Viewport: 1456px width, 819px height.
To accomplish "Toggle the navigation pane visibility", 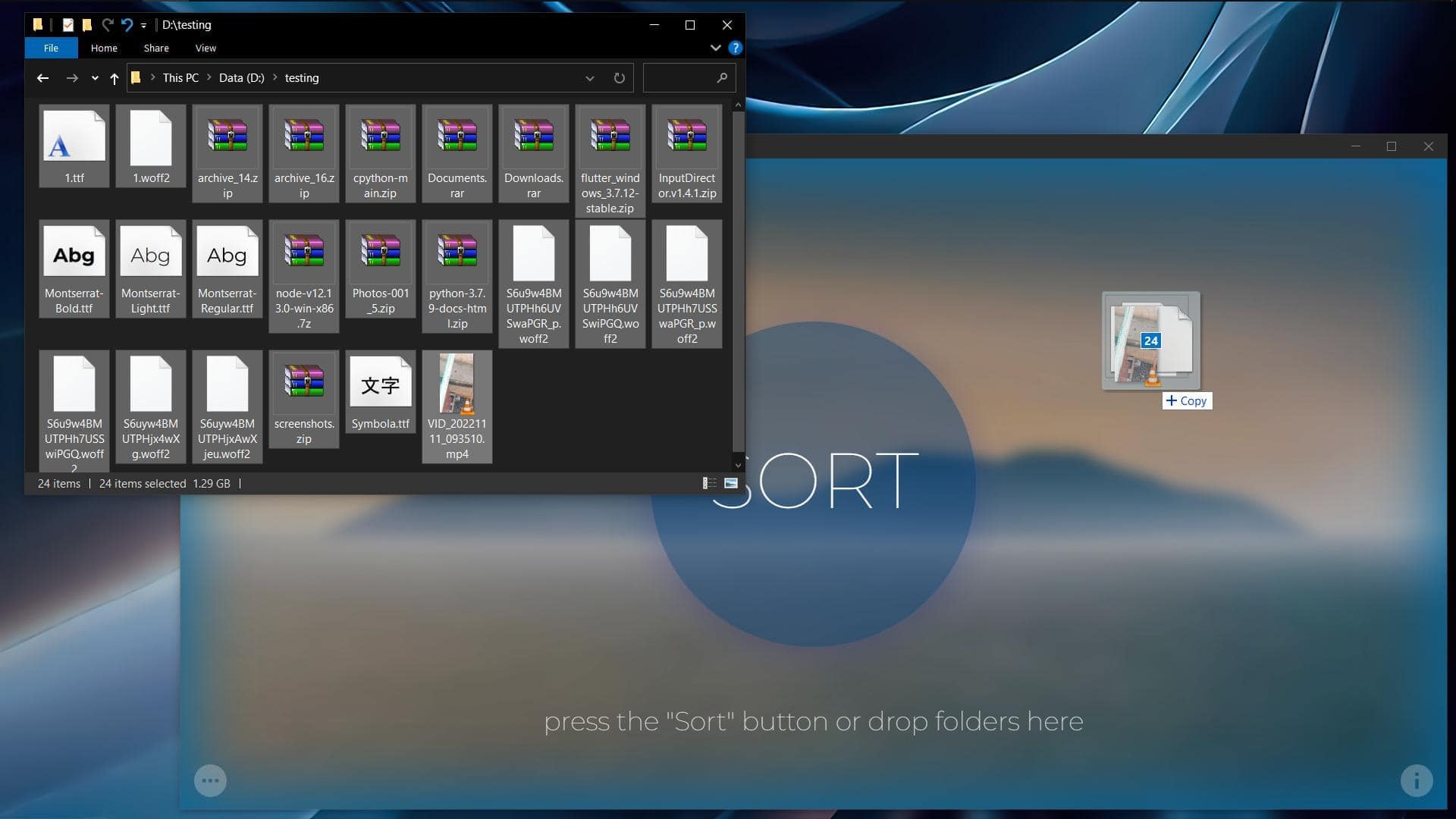I will tap(204, 47).
